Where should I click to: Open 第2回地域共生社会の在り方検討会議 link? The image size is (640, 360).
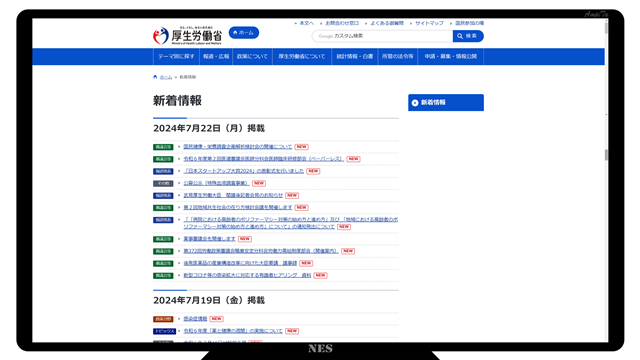coord(238,207)
